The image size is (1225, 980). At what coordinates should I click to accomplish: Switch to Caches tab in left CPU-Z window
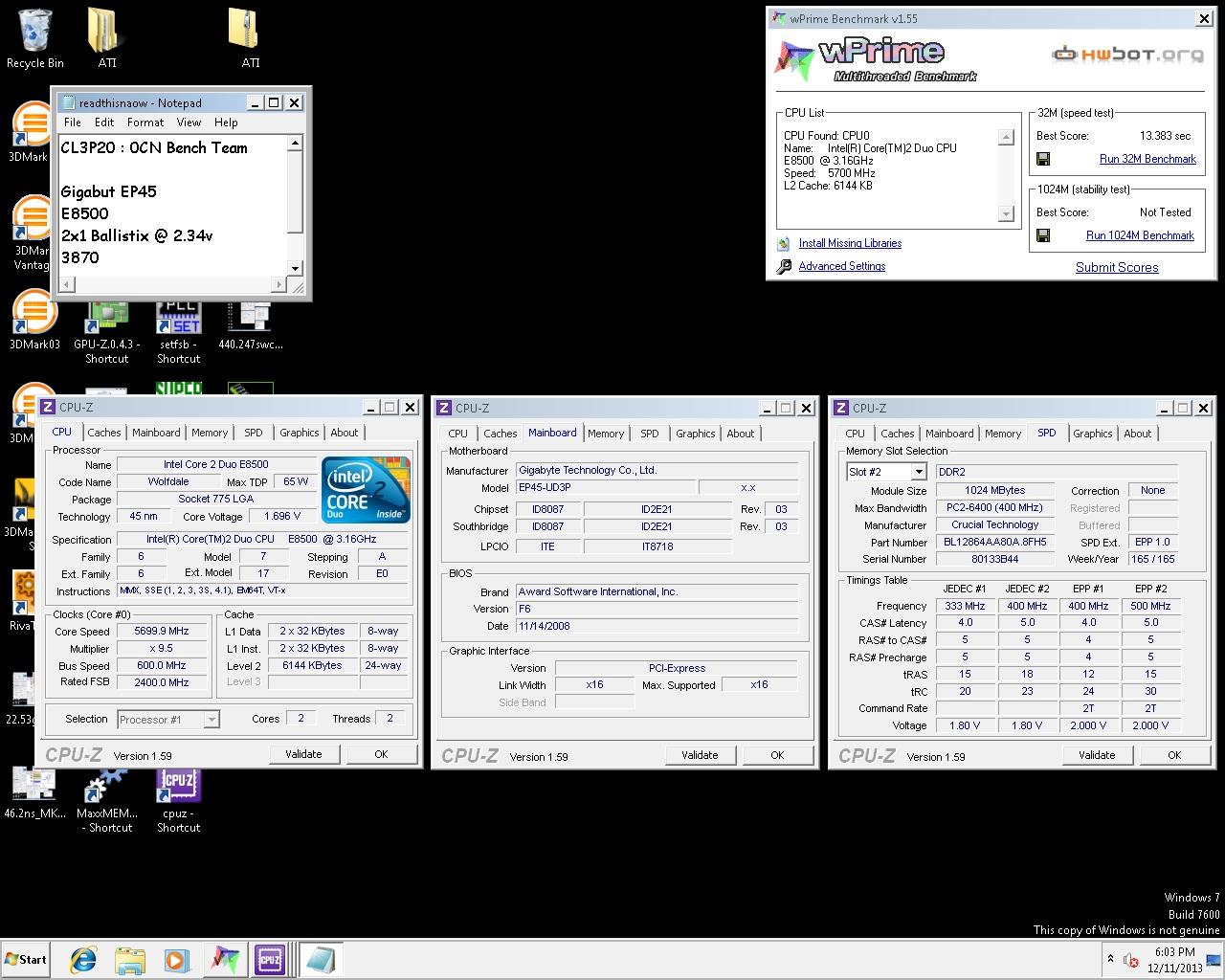click(x=104, y=433)
